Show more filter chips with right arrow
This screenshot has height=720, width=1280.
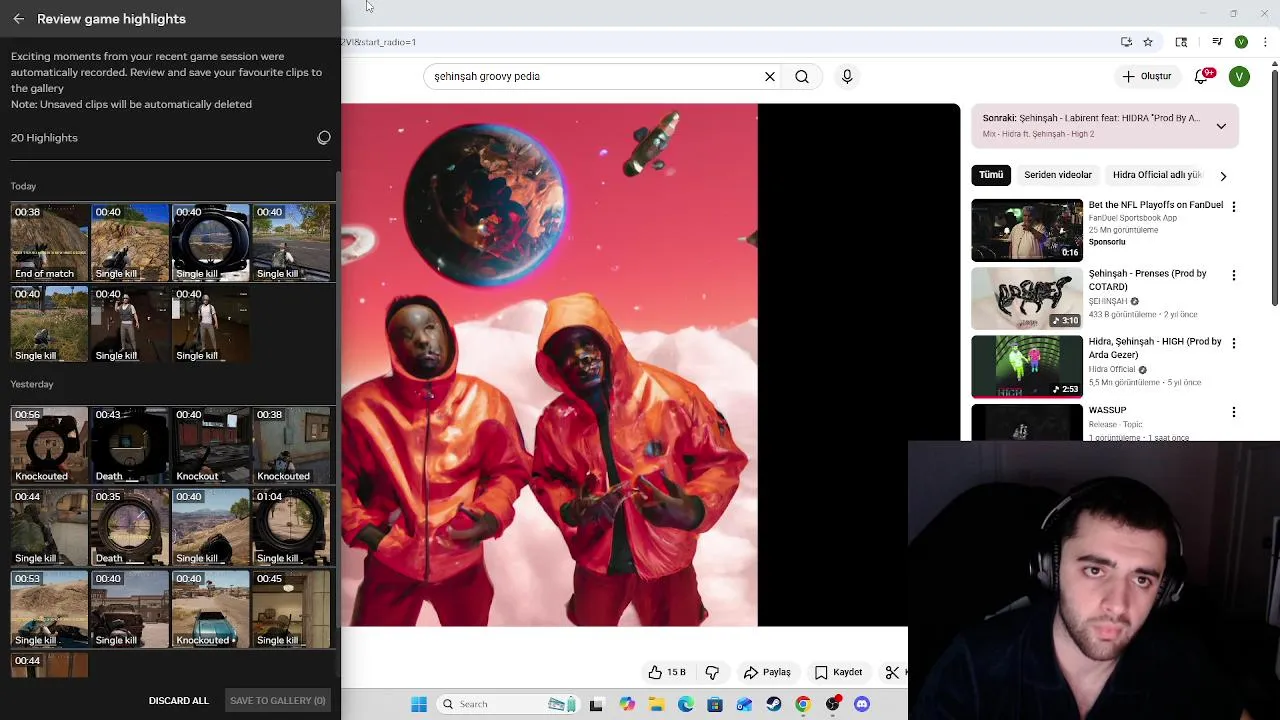point(1222,176)
